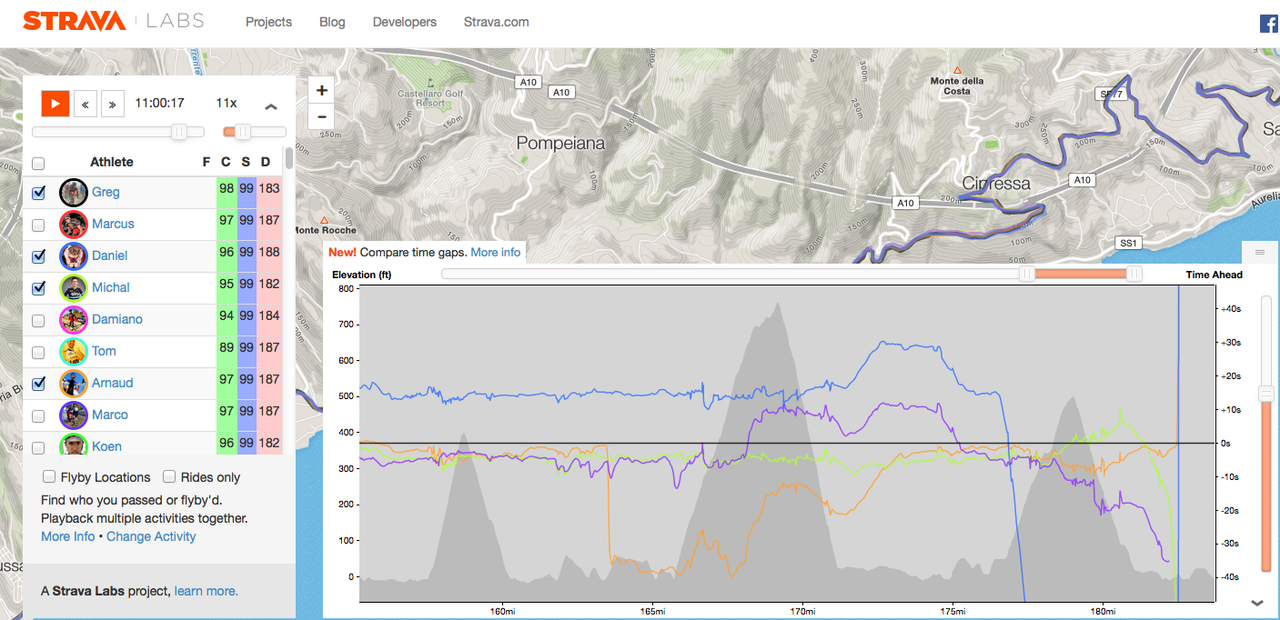Open the Blog menu item
1280x620 pixels.
coord(332,22)
